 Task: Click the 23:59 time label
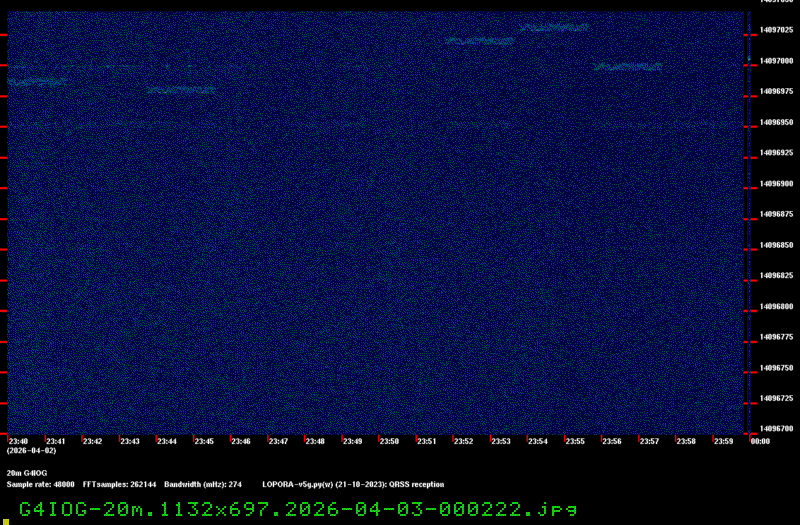point(723,441)
